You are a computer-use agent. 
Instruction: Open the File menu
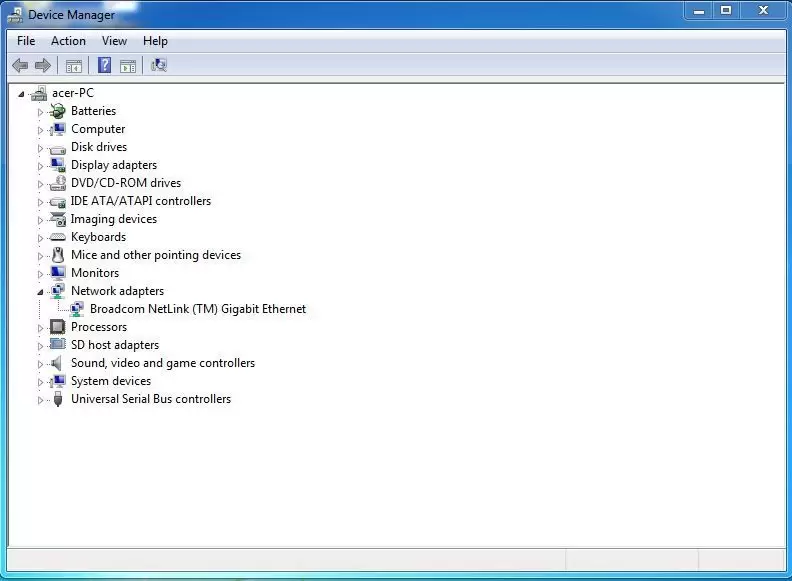pyautogui.click(x=26, y=41)
